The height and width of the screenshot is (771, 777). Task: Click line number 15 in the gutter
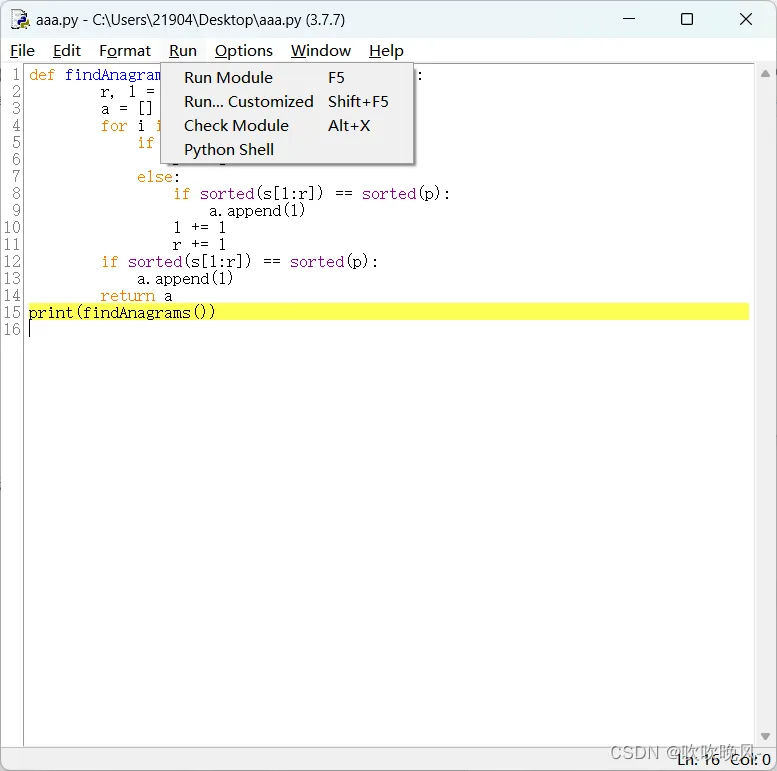click(x=12, y=313)
